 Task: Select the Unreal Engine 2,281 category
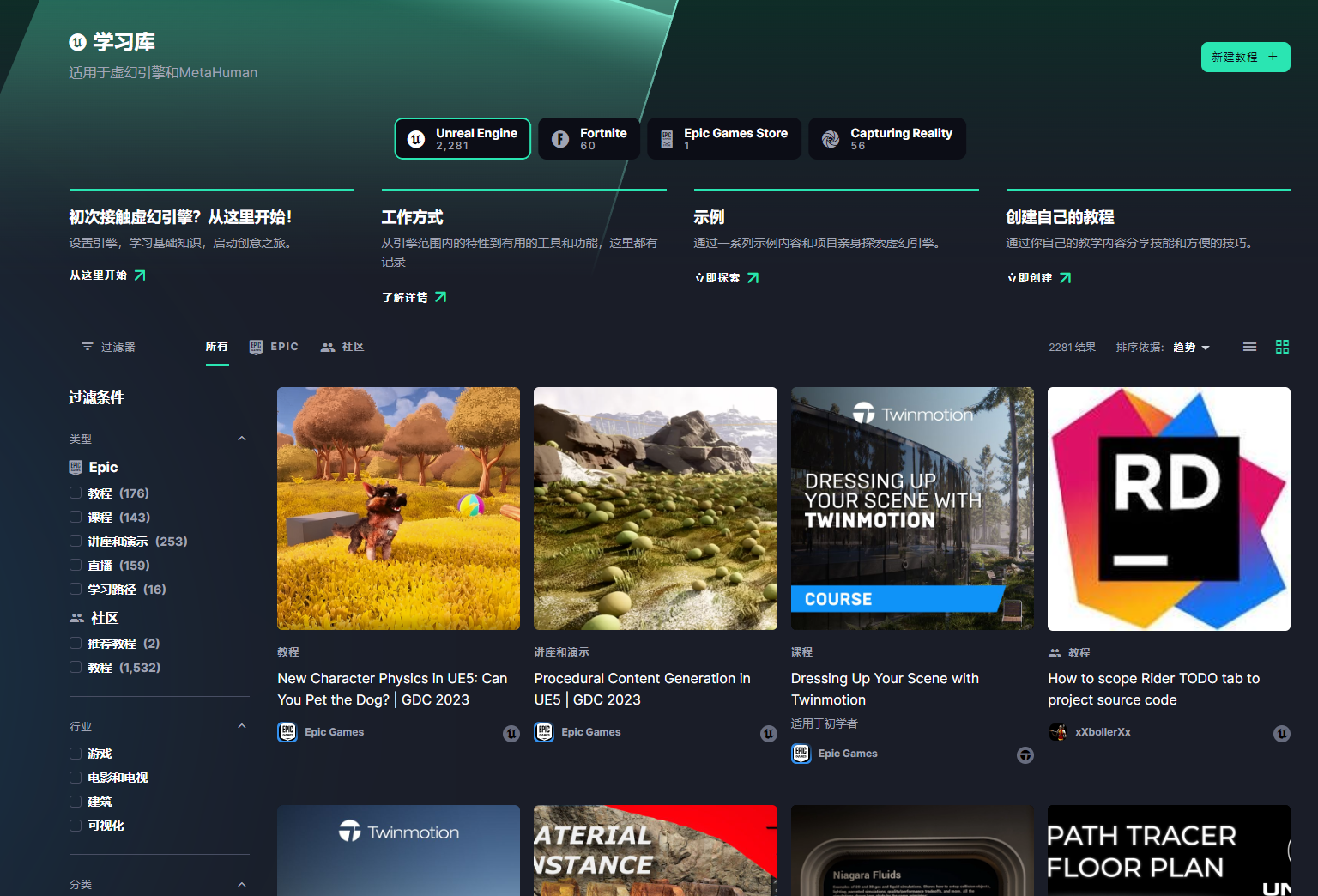click(x=463, y=139)
